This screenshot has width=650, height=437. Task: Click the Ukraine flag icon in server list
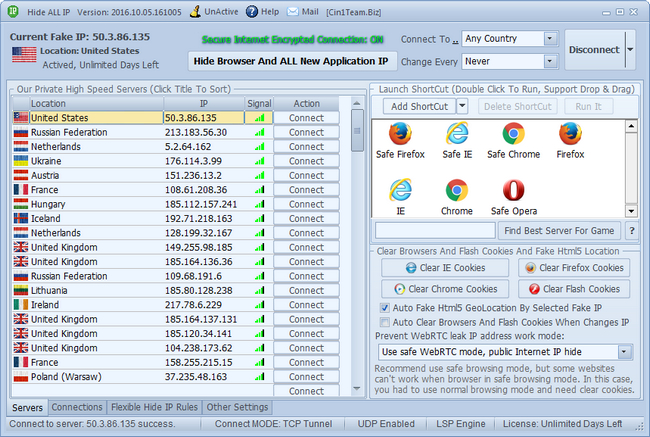(21, 161)
